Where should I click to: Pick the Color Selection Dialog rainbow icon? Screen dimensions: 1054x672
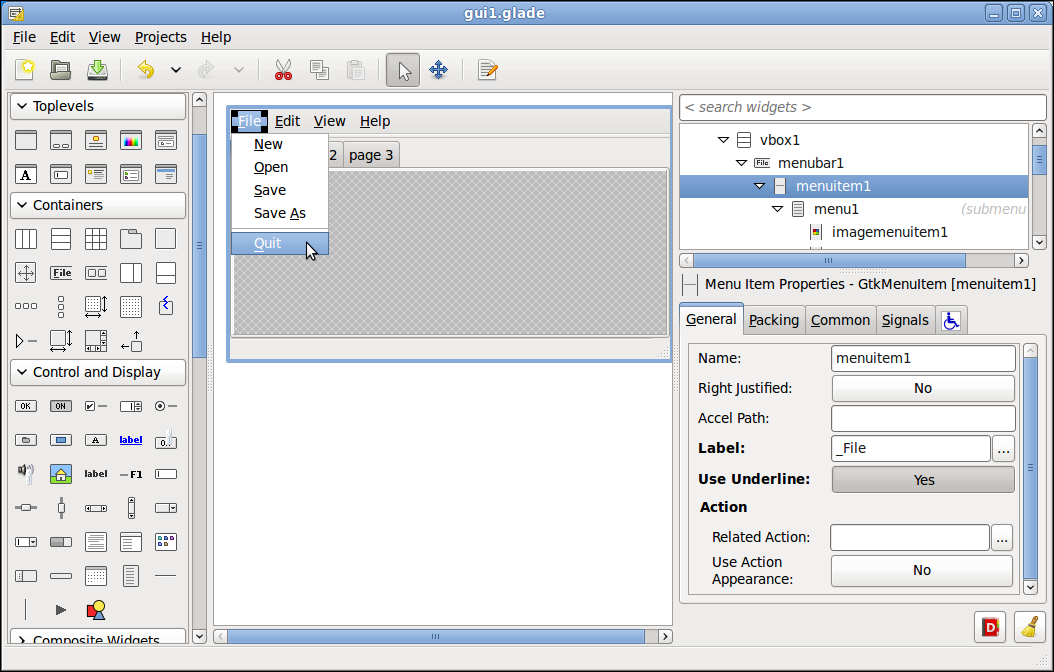coord(131,140)
